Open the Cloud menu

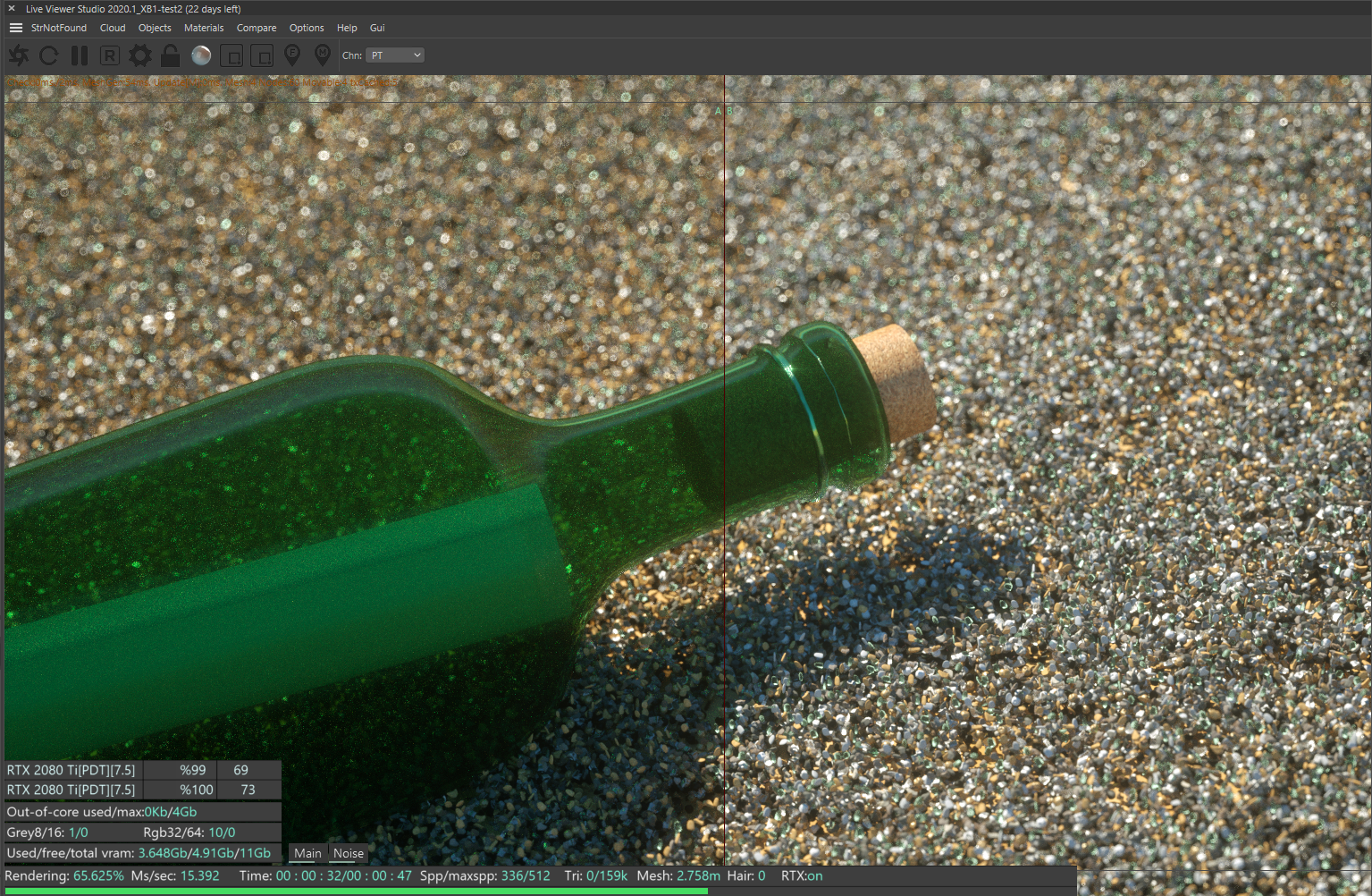tap(113, 28)
